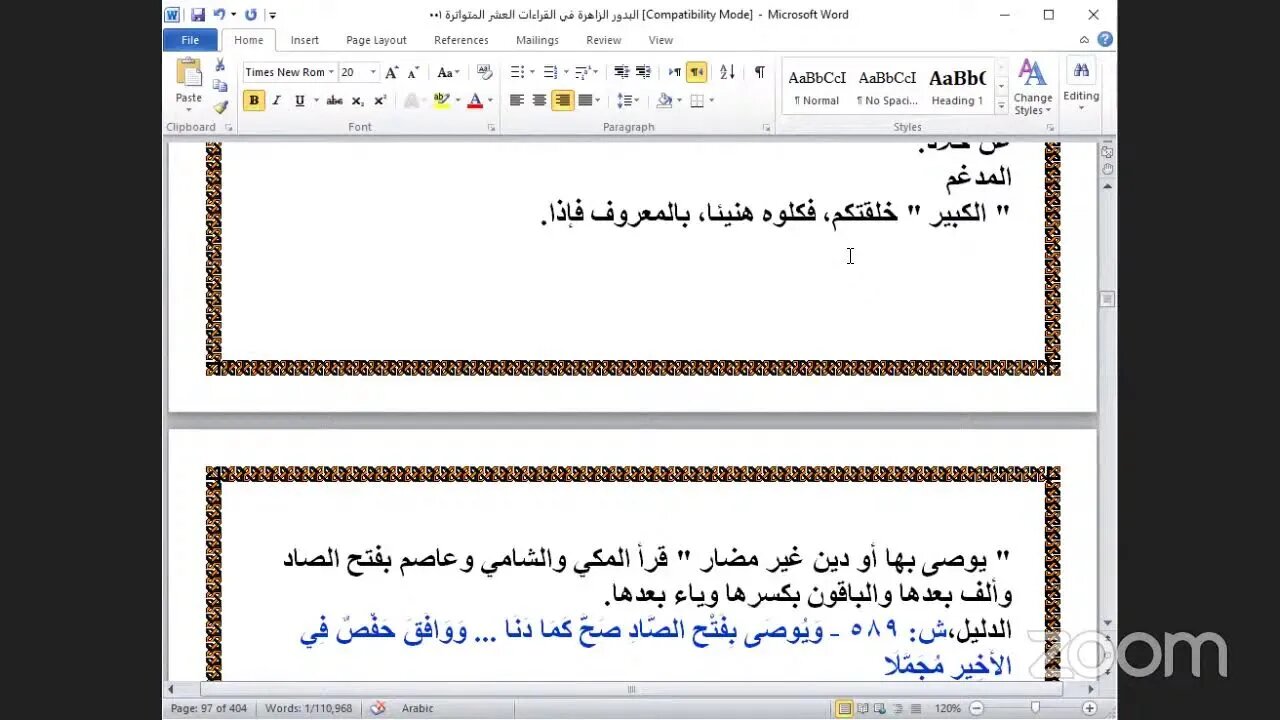Toggle Bold formatting off

tap(254, 100)
